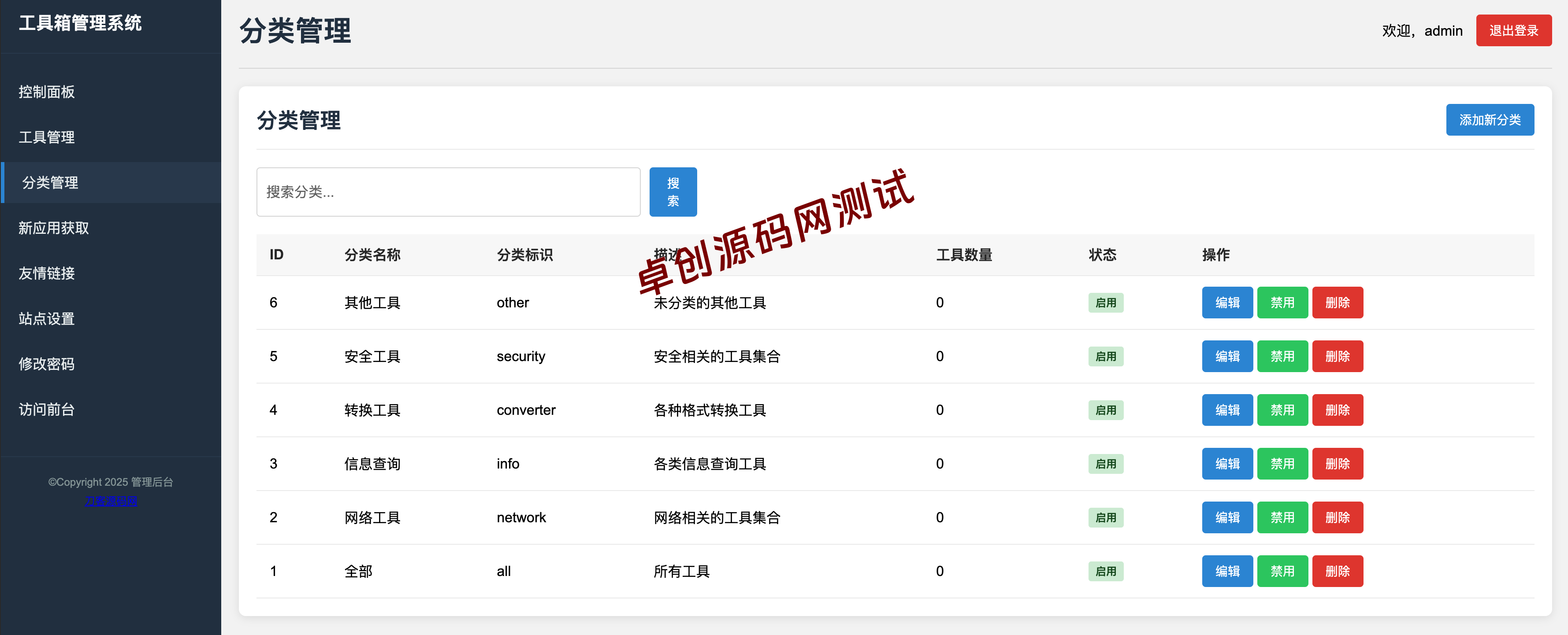Click the 退出登录 button
The width and height of the screenshot is (1568, 635).
pyautogui.click(x=1513, y=30)
